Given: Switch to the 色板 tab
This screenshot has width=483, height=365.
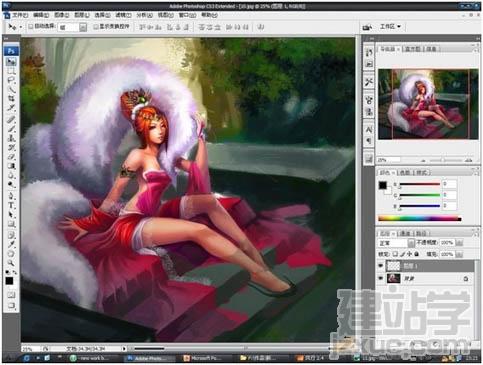Looking at the screenshot, I should pyautogui.click(x=405, y=172).
